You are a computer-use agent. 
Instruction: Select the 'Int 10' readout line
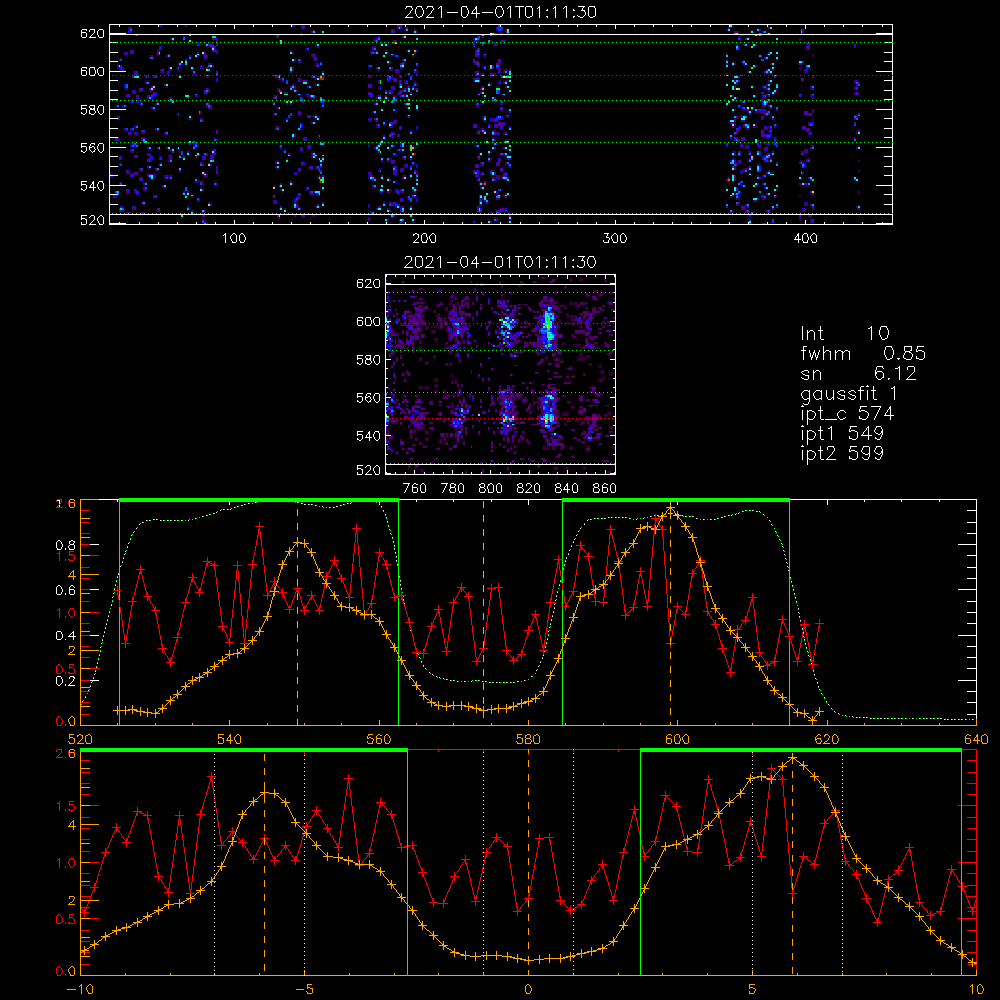click(844, 333)
